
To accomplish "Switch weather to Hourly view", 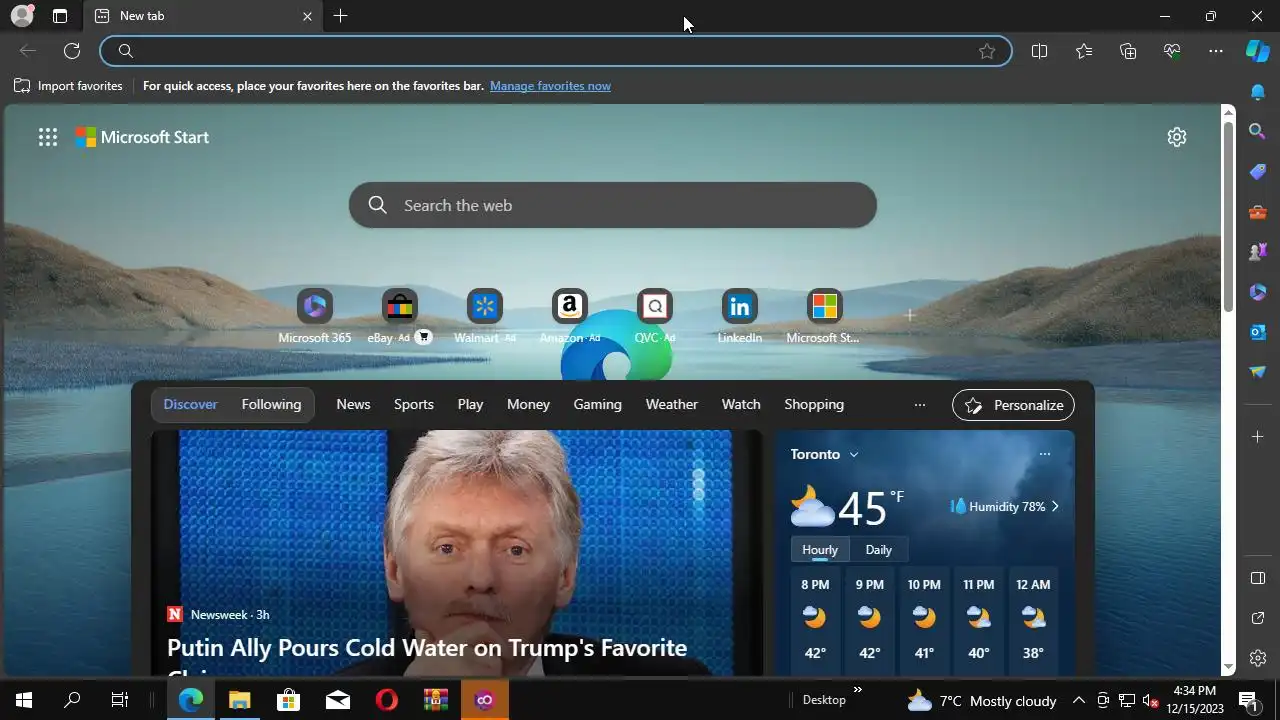I will coord(820,550).
